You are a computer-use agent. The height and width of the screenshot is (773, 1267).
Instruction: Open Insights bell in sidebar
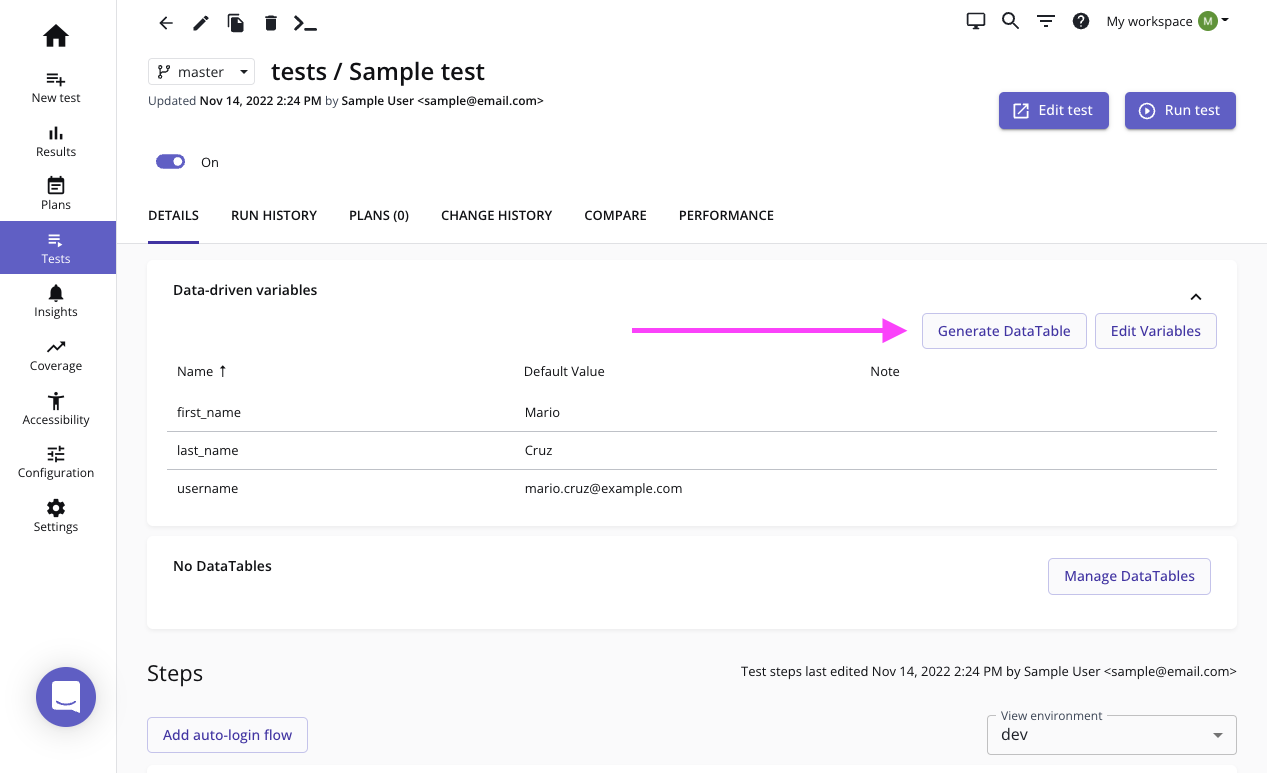pyautogui.click(x=56, y=301)
